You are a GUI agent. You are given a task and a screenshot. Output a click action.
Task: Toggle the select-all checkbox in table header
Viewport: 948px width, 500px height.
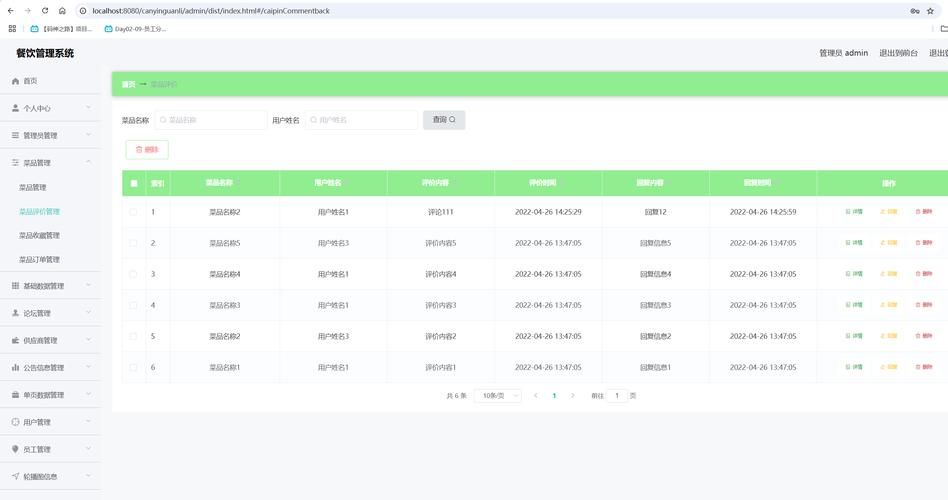tap(133, 183)
